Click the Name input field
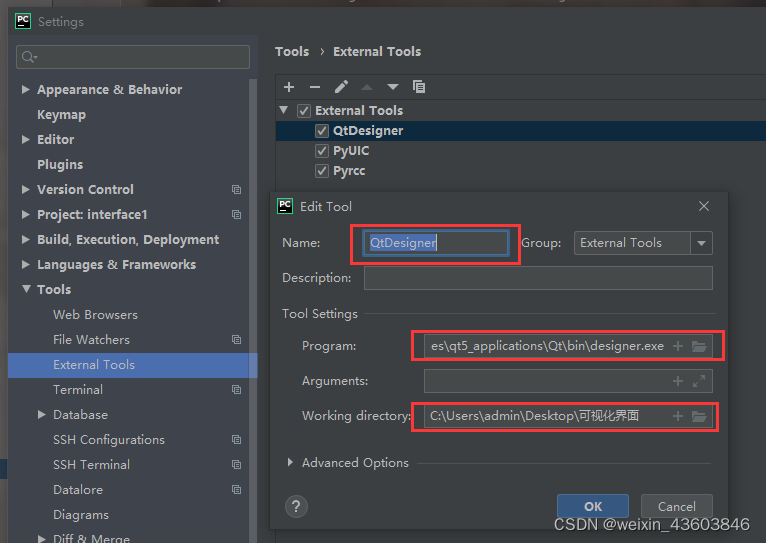The height and width of the screenshot is (543, 766). [x=436, y=243]
